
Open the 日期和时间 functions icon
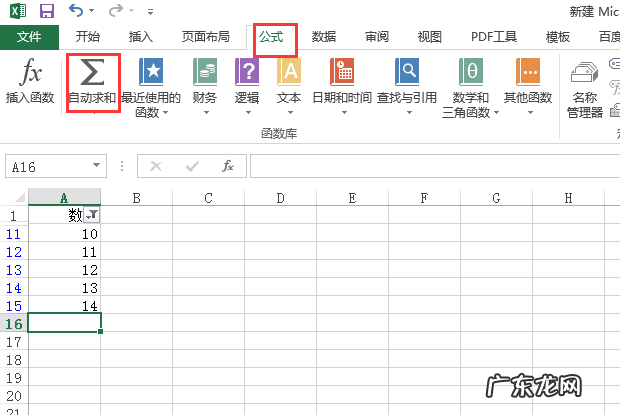coord(342,72)
